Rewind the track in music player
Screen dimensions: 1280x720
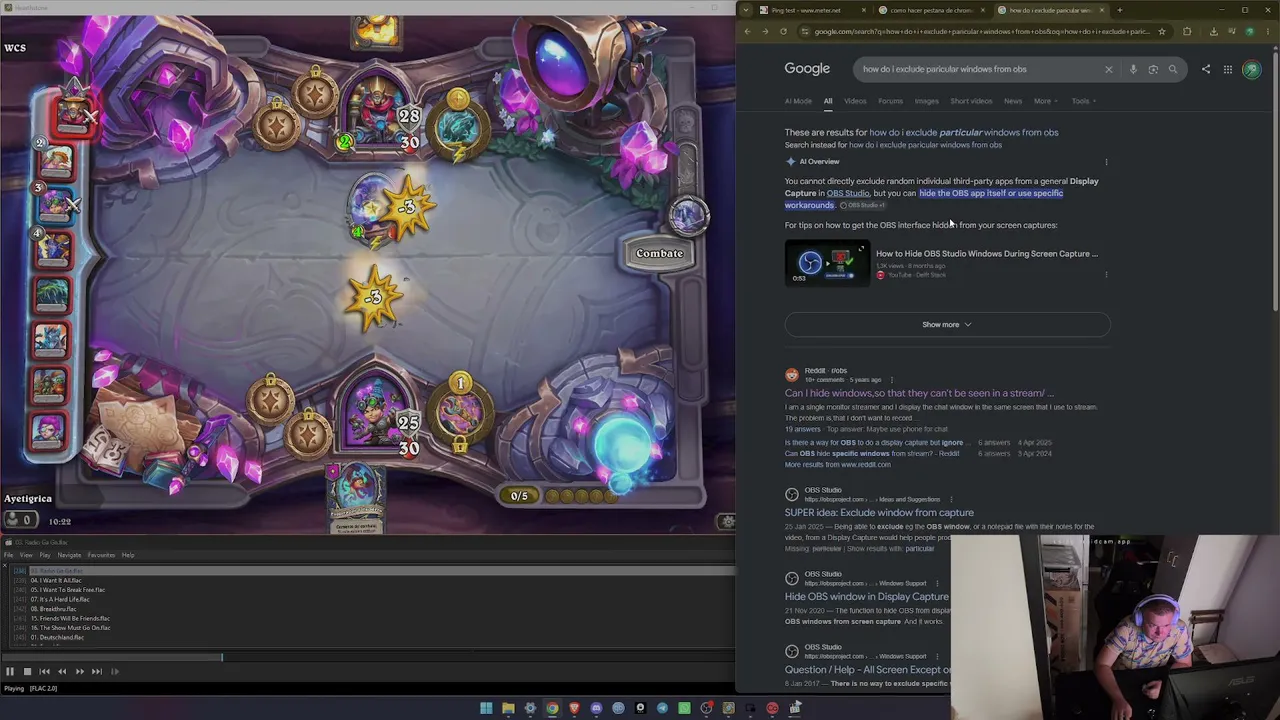(x=62, y=671)
